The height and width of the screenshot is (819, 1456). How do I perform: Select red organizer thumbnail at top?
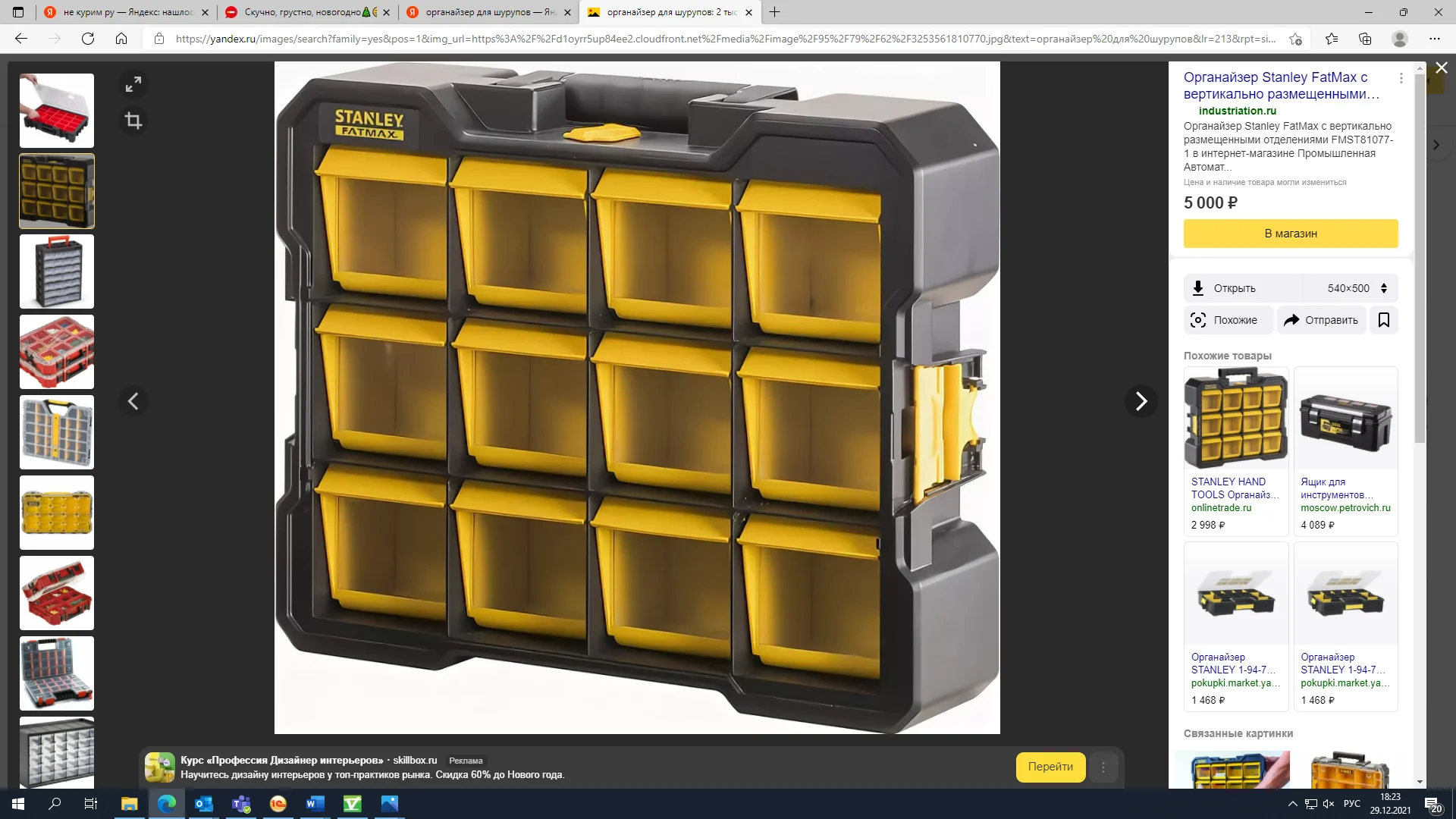click(x=57, y=111)
